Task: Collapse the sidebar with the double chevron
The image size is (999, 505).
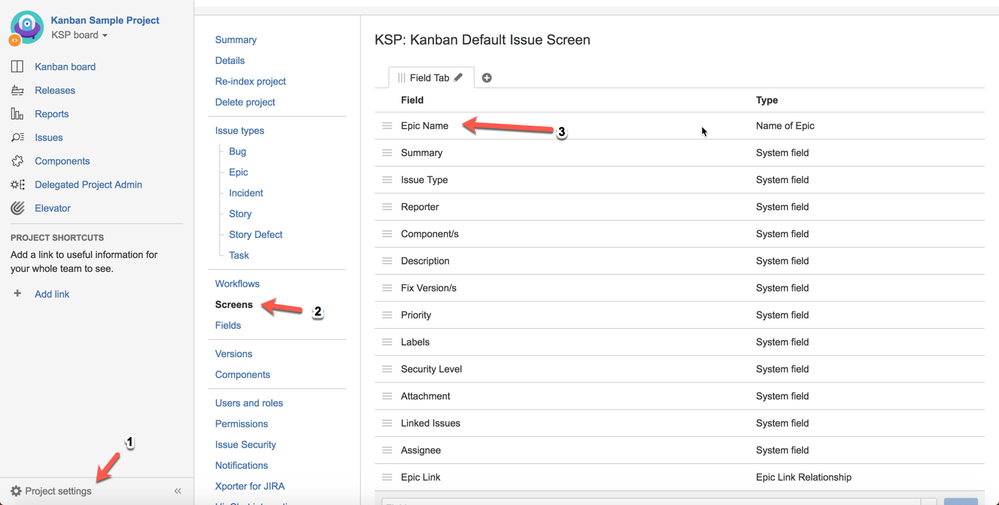Action: click(178, 491)
